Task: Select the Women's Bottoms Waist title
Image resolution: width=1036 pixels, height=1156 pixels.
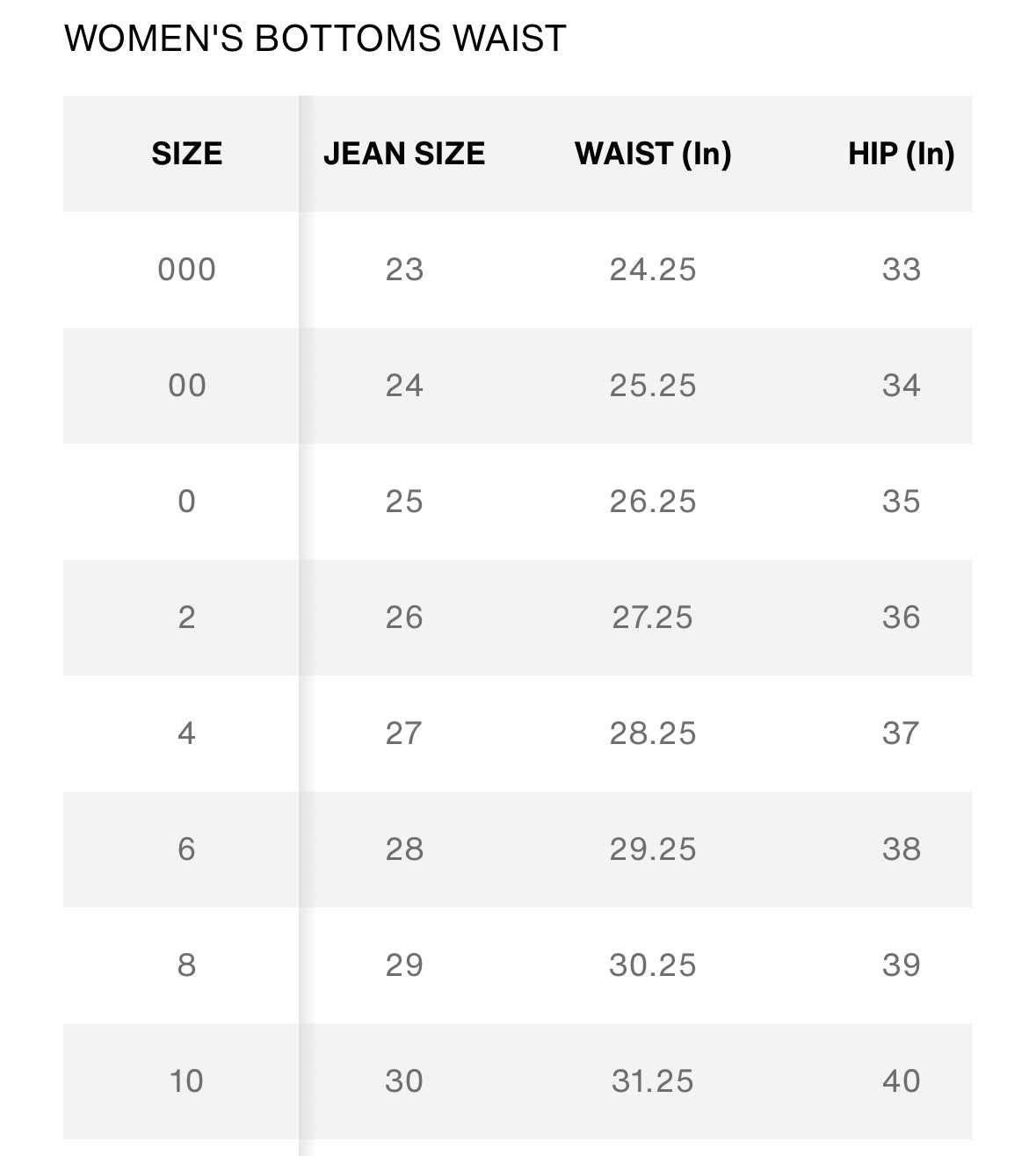Action: (x=315, y=39)
